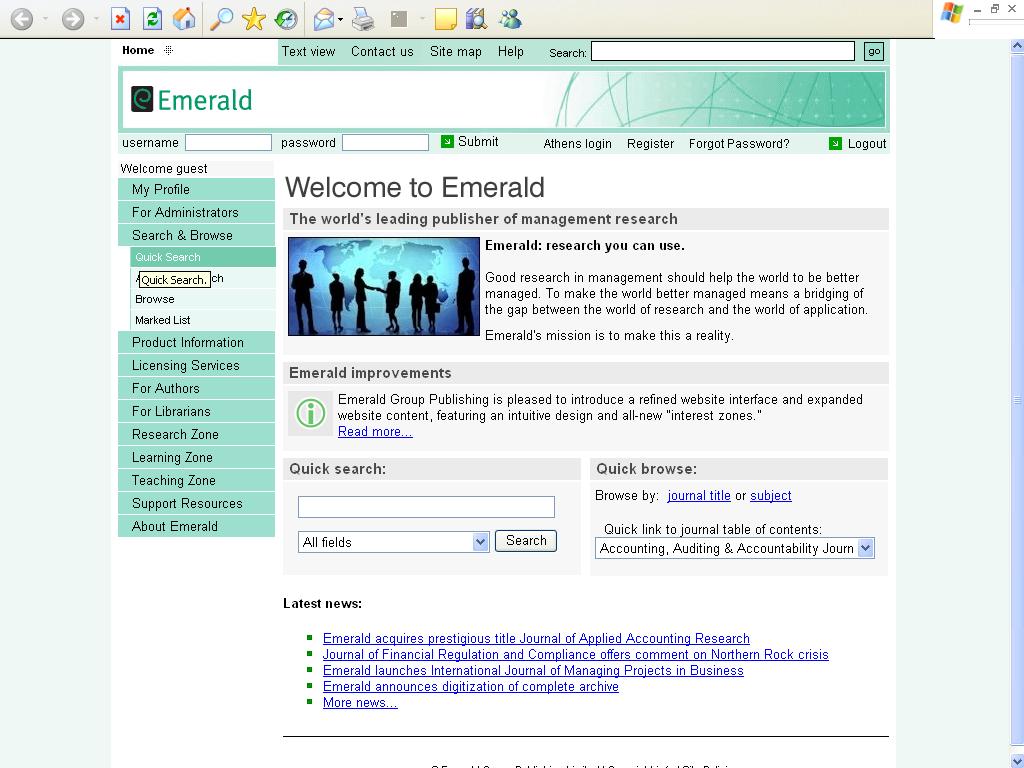Screen dimensions: 1024x768
Task: Open Contact us in top bar
Action: [x=382, y=52]
